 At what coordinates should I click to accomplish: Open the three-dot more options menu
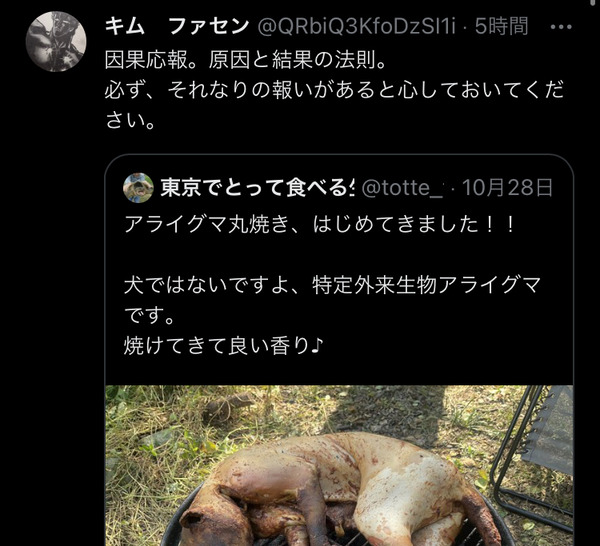point(561,27)
